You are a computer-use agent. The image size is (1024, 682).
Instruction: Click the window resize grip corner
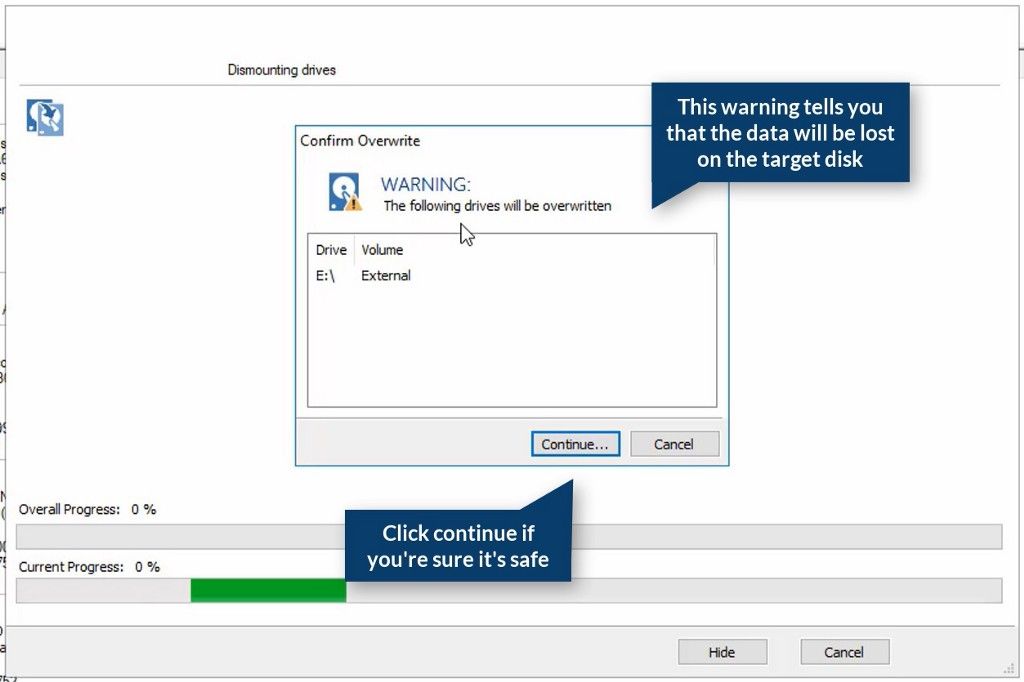click(1009, 668)
